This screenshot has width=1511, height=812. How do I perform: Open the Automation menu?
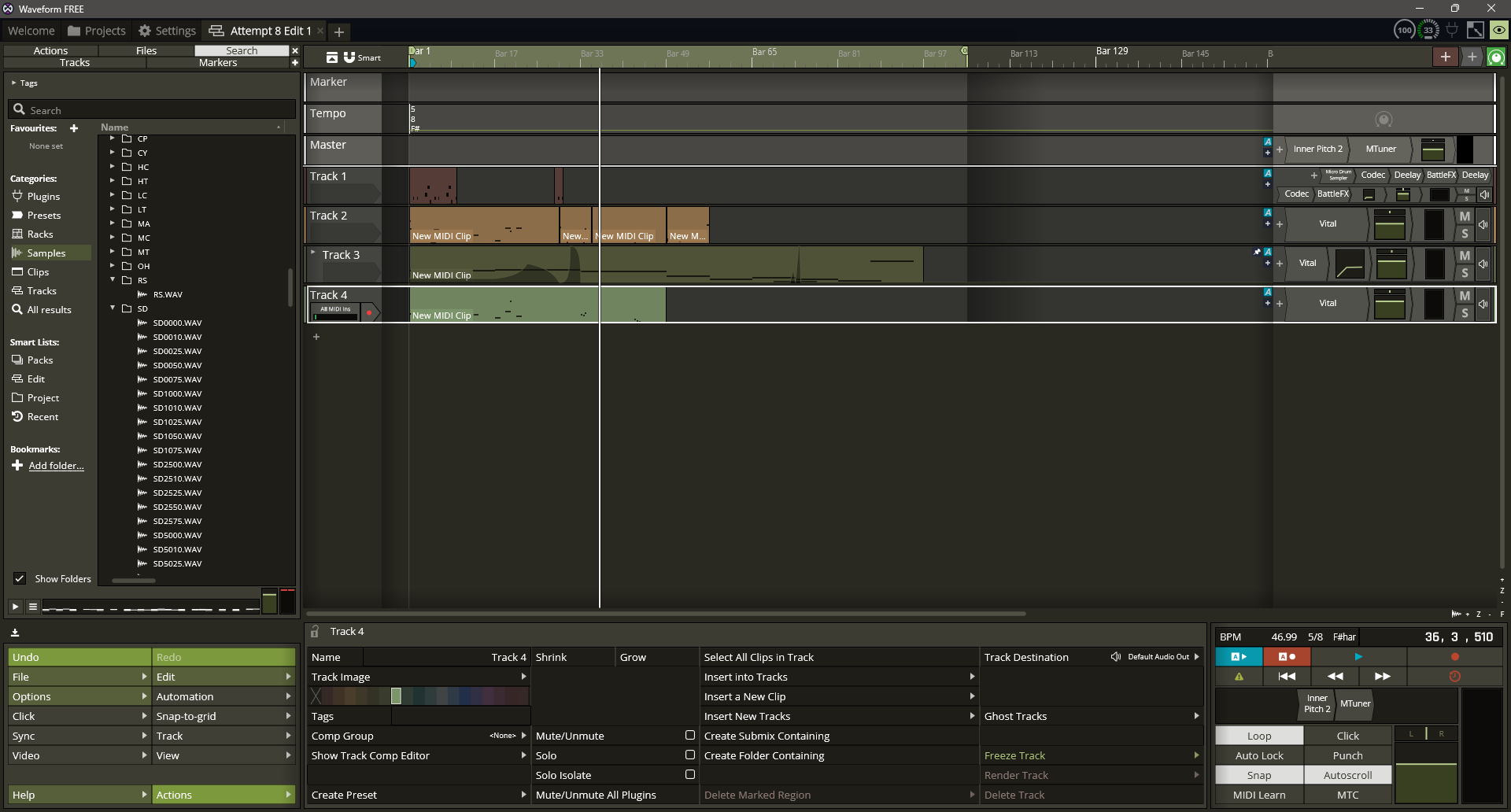pyautogui.click(x=224, y=696)
